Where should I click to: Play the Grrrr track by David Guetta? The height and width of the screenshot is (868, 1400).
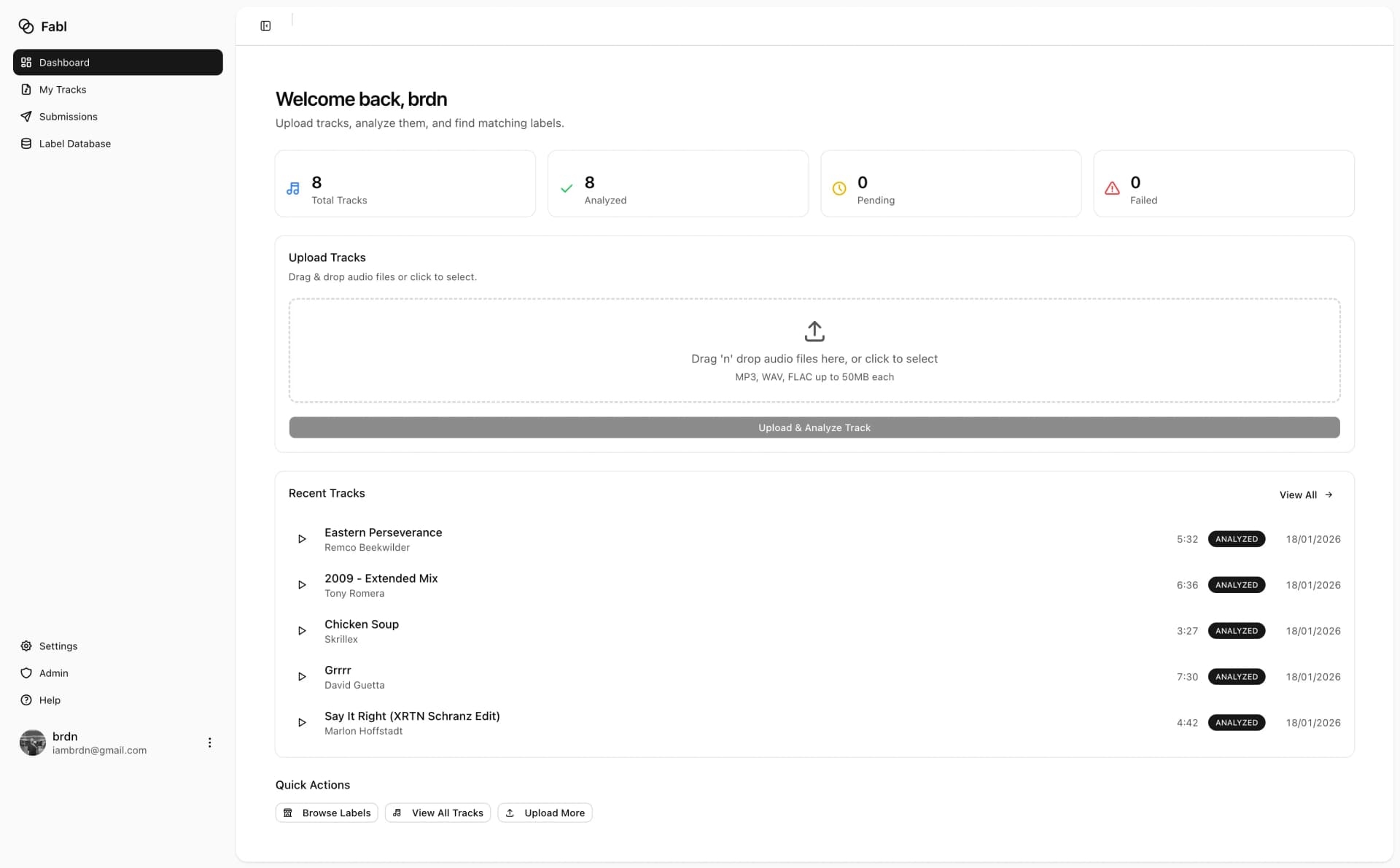tap(302, 677)
